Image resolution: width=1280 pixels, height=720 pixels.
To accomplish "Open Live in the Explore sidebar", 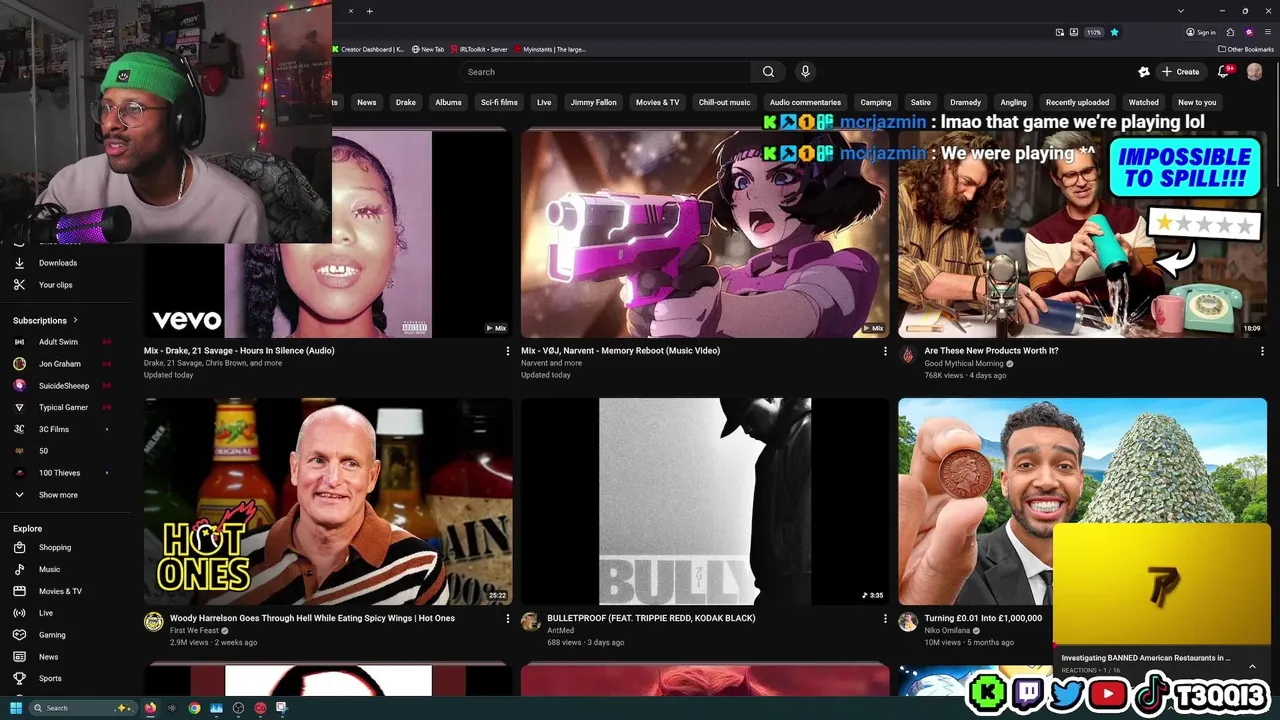I will coord(46,613).
